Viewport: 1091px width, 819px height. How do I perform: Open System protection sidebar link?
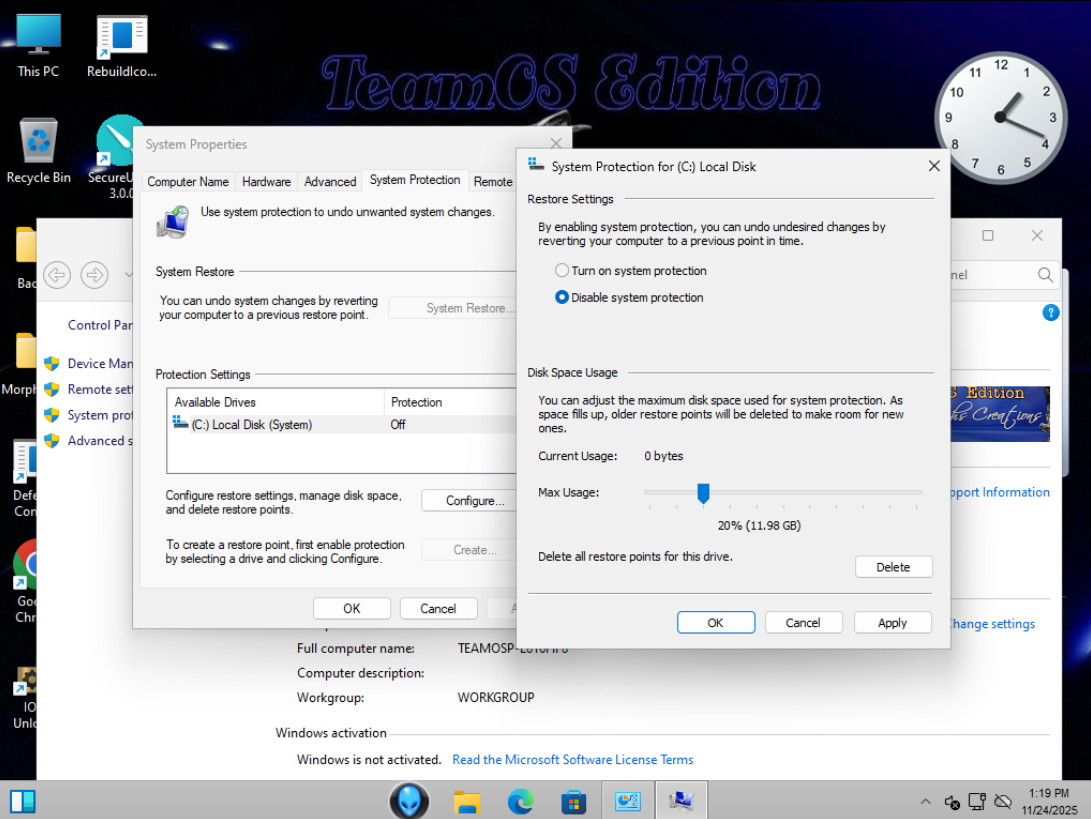[99, 415]
